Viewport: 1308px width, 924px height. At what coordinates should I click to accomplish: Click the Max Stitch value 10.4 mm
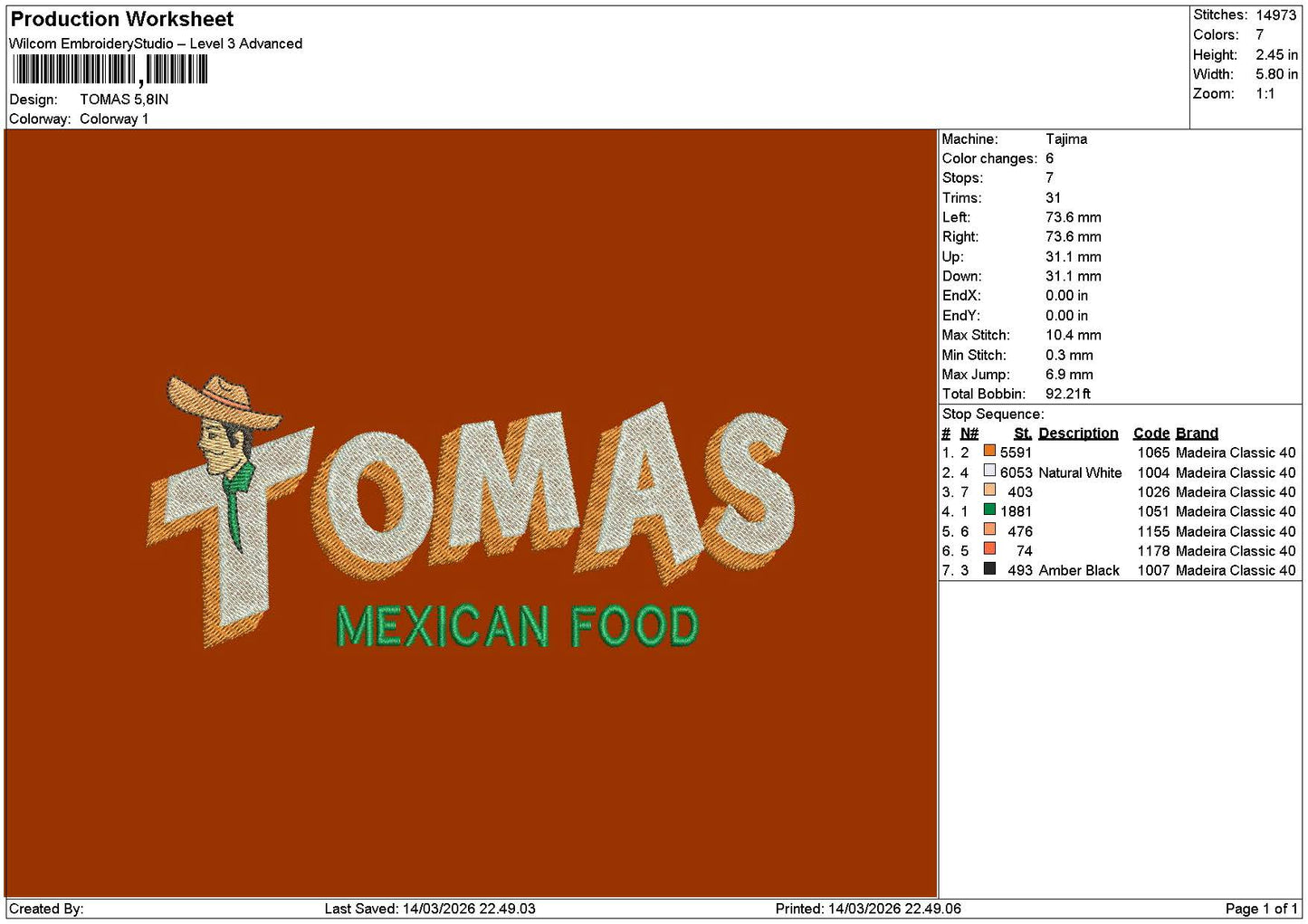[x=1074, y=335]
